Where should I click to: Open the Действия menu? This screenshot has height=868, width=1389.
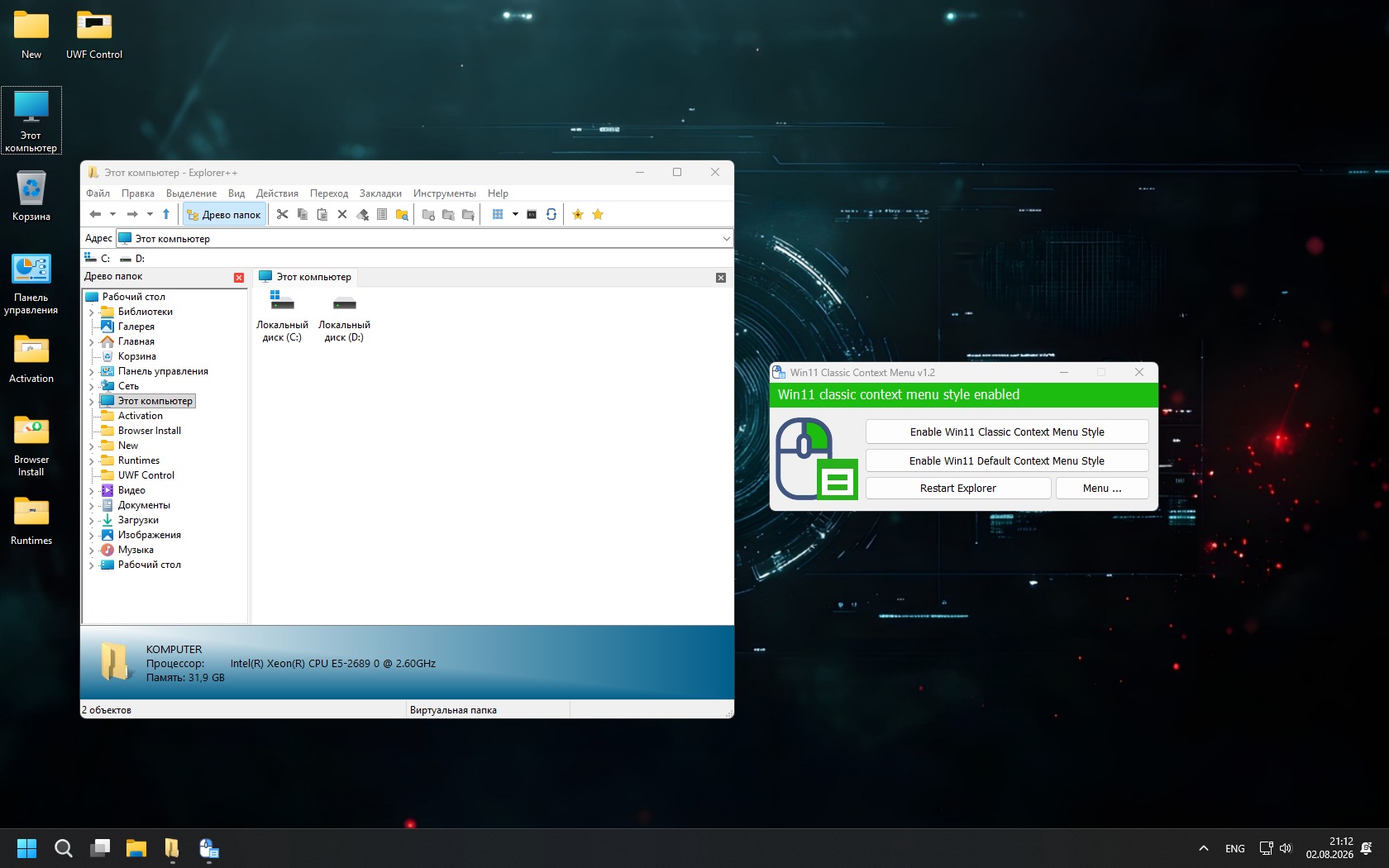tap(277, 193)
